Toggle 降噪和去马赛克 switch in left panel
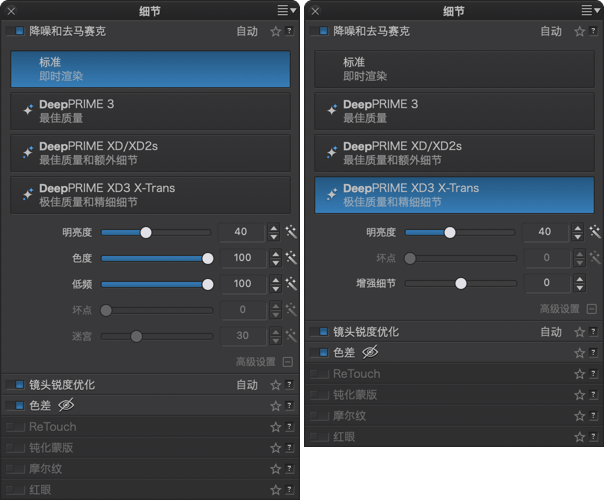Screen dimensions: 604x500 coord(15,31)
